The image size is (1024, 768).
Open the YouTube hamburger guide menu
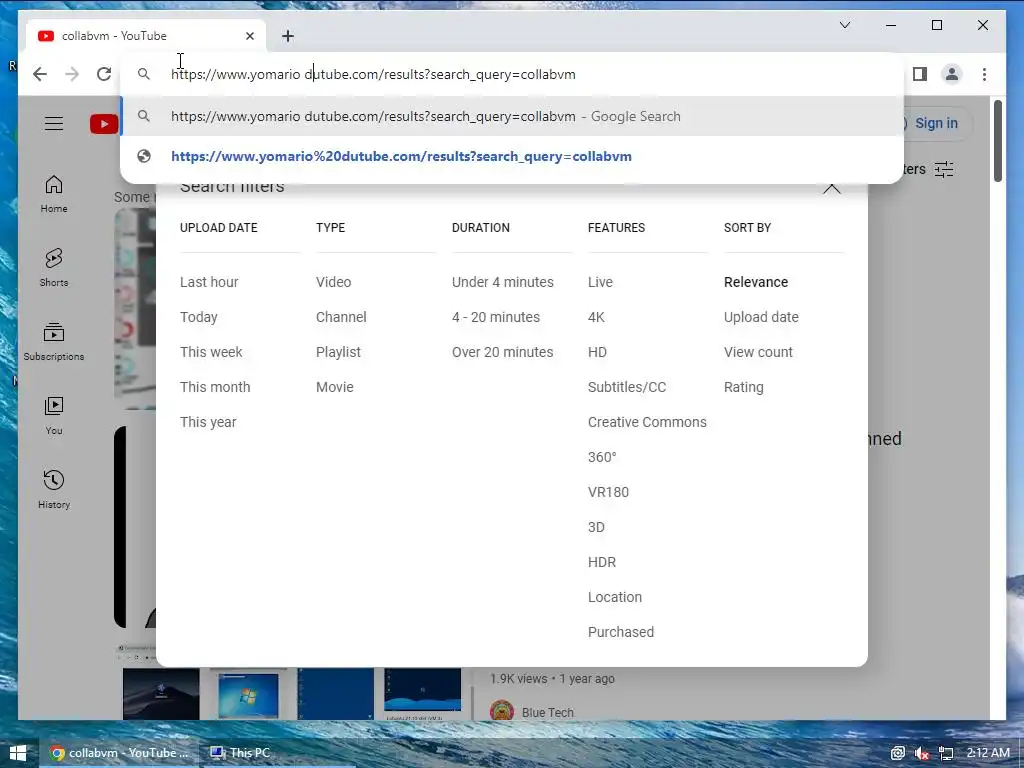[x=54, y=123]
